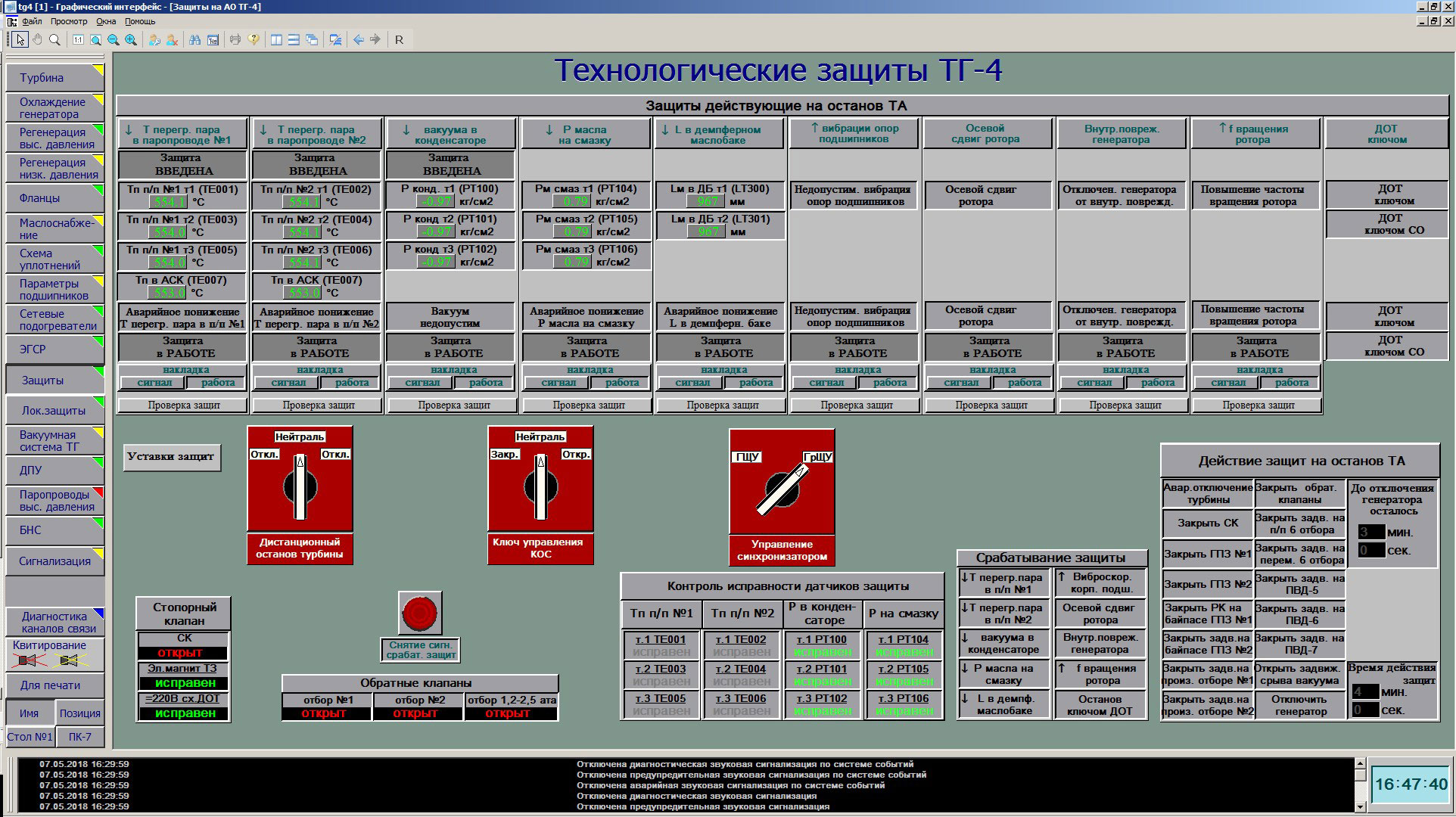The height and width of the screenshot is (817, 1456).
Task: Click the т.1 PT100 sensor status cell
Action: pyautogui.click(x=822, y=645)
